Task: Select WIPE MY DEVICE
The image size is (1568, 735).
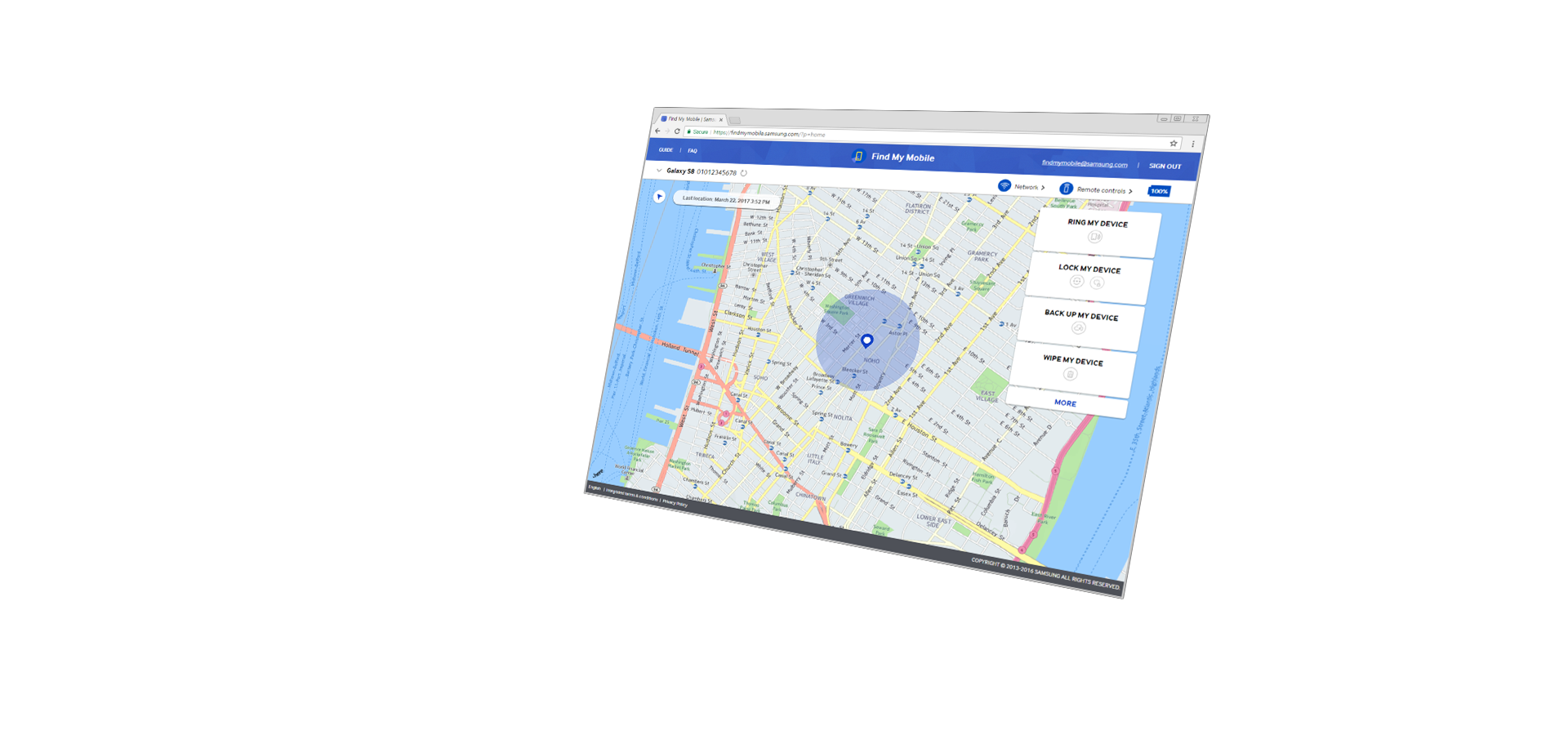Action: pyautogui.click(x=1073, y=360)
